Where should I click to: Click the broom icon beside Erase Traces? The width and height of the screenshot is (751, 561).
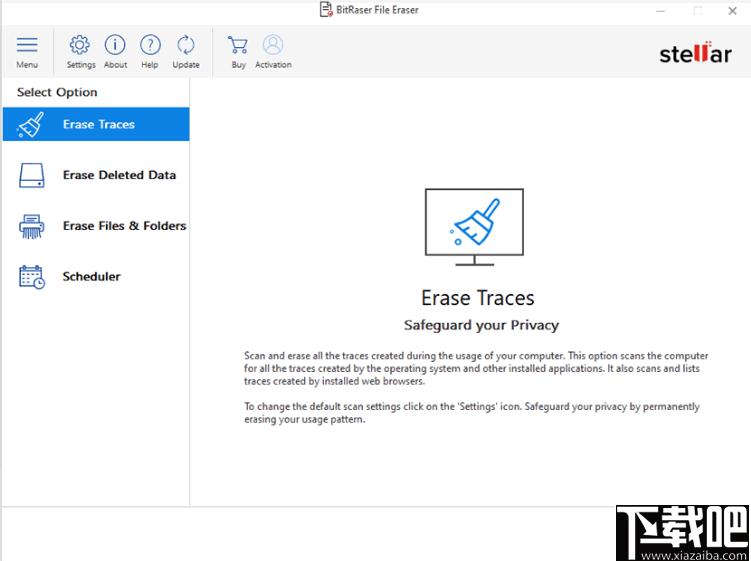pyautogui.click(x=31, y=125)
